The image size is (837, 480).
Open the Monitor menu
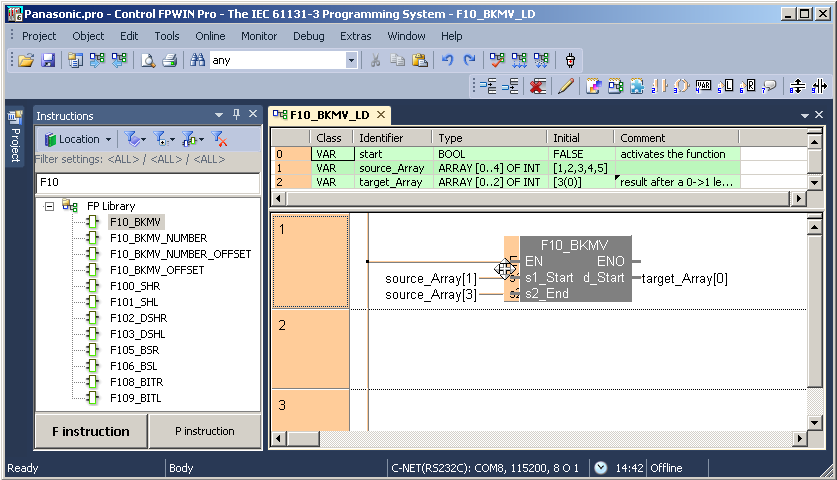point(259,36)
